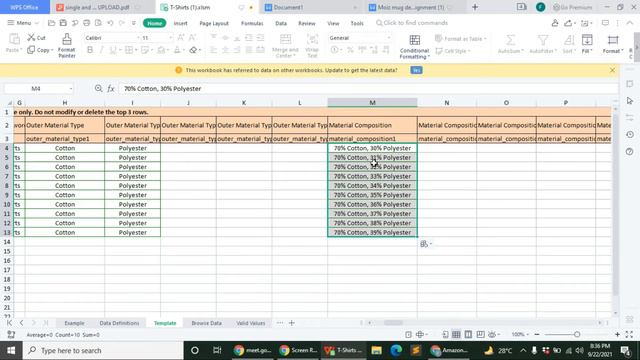Switch to the Browse Data sheet
Viewport: 640px width, 360px height.
[207, 323]
